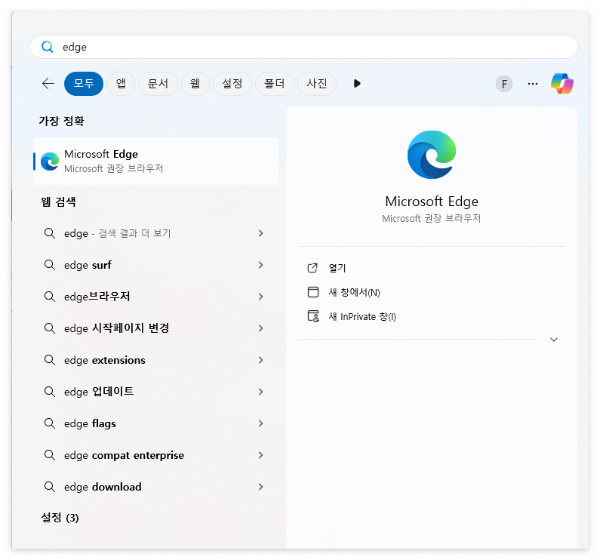Expand chevron for 'edge - 검색 결과 더 보기'
The image size is (600, 560).
[x=261, y=233]
